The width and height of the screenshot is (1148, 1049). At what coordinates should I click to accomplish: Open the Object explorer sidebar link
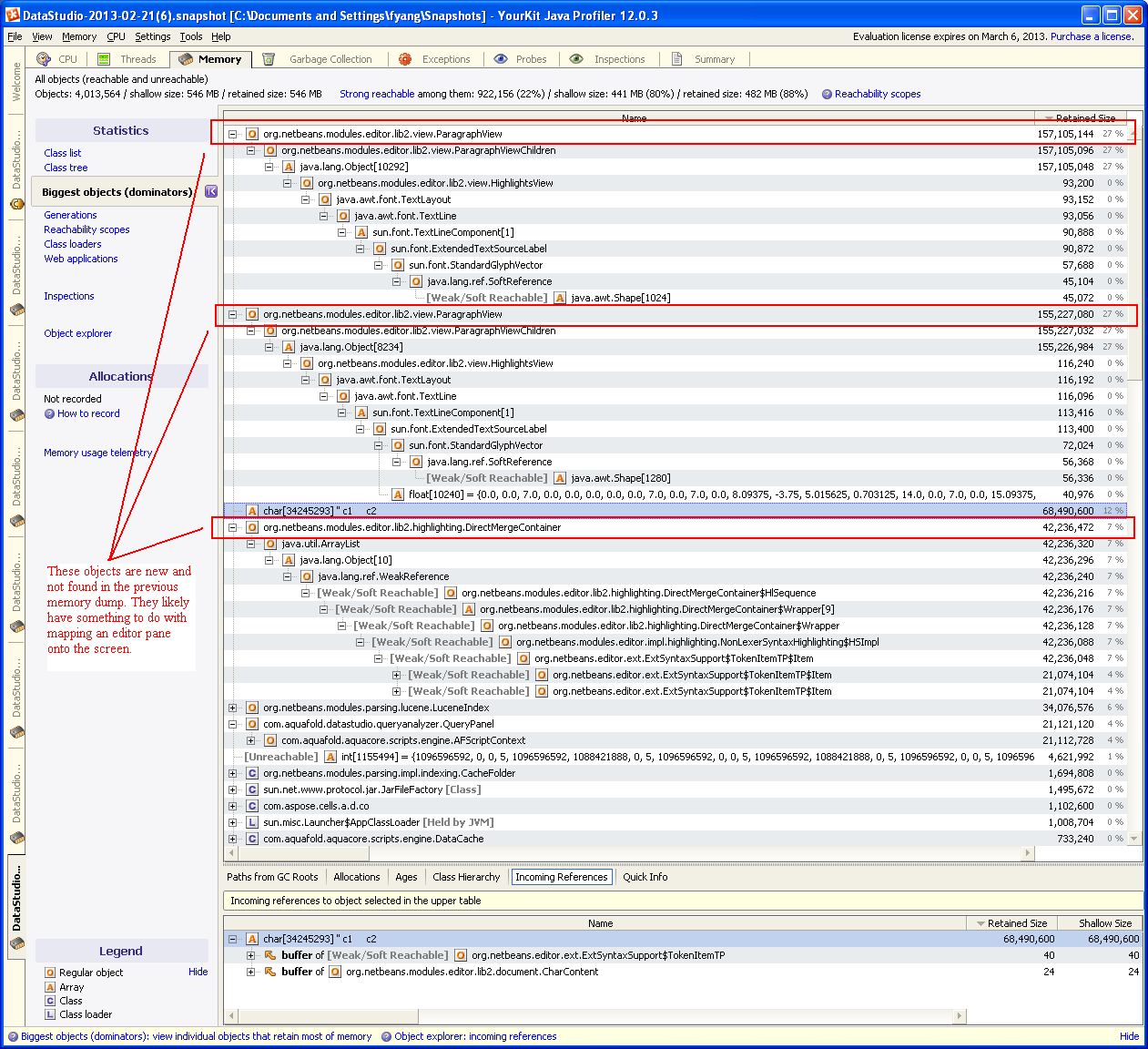[78, 333]
